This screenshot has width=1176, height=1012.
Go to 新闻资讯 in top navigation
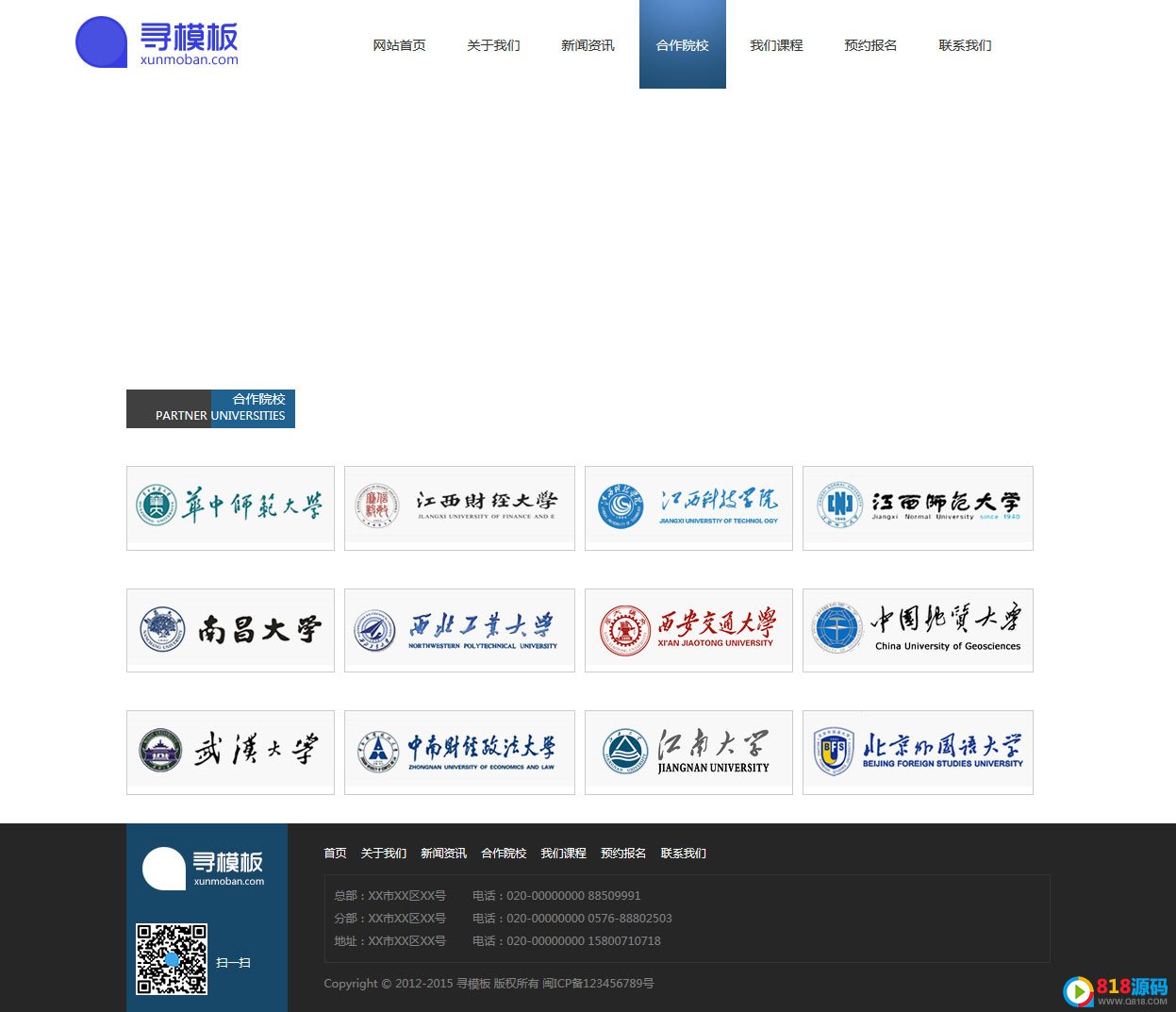tap(588, 45)
